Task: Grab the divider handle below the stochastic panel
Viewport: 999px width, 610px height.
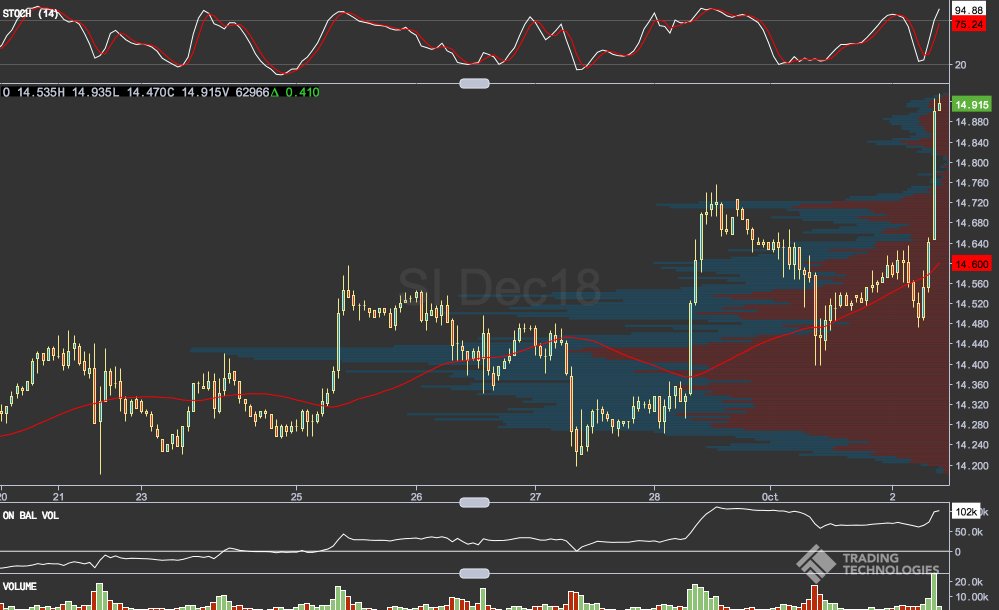Action: tap(474, 84)
